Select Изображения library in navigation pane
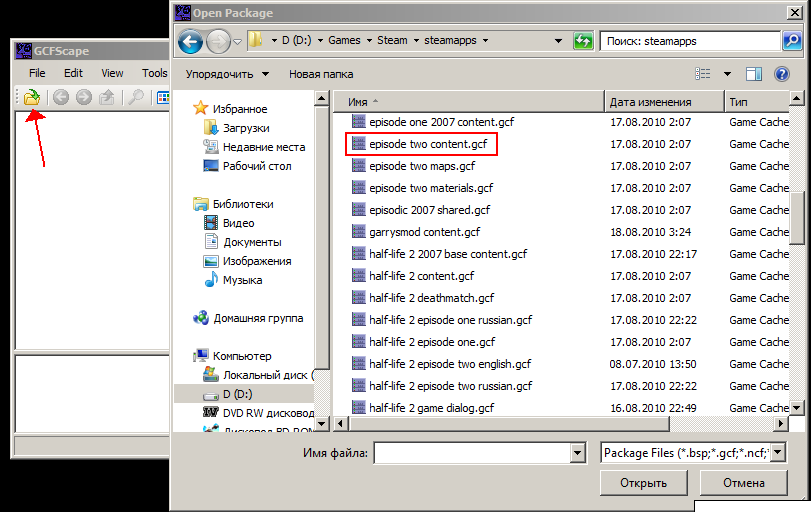 pos(257,261)
